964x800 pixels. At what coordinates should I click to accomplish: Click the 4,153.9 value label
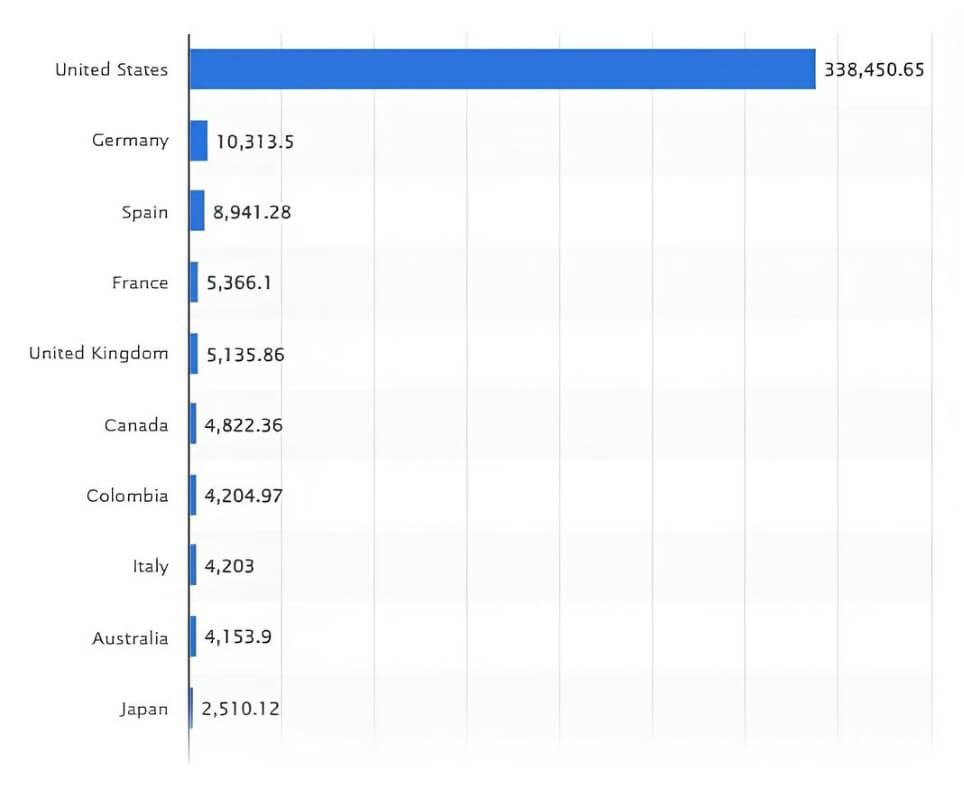click(237, 638)
